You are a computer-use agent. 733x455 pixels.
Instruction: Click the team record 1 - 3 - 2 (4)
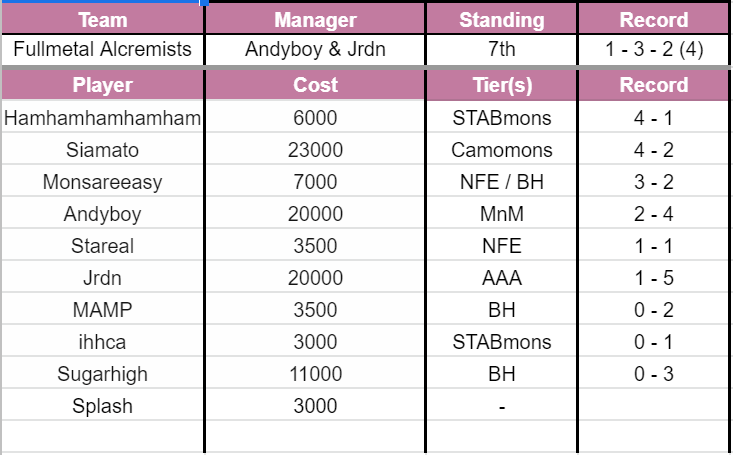click(654, 49)
